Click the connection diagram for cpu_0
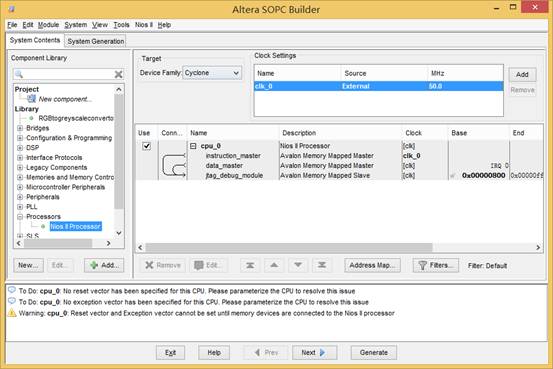 tap(174, 165)
